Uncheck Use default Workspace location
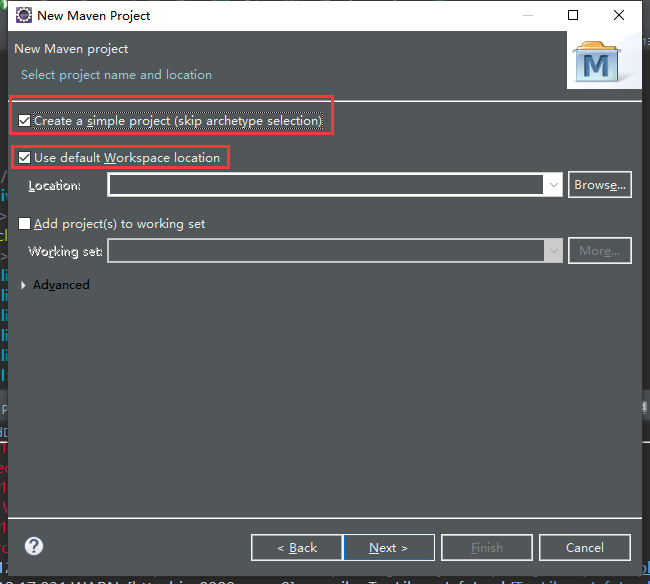Image resolution: width=650 pixels, height=584 pixels. coord(24,158)
